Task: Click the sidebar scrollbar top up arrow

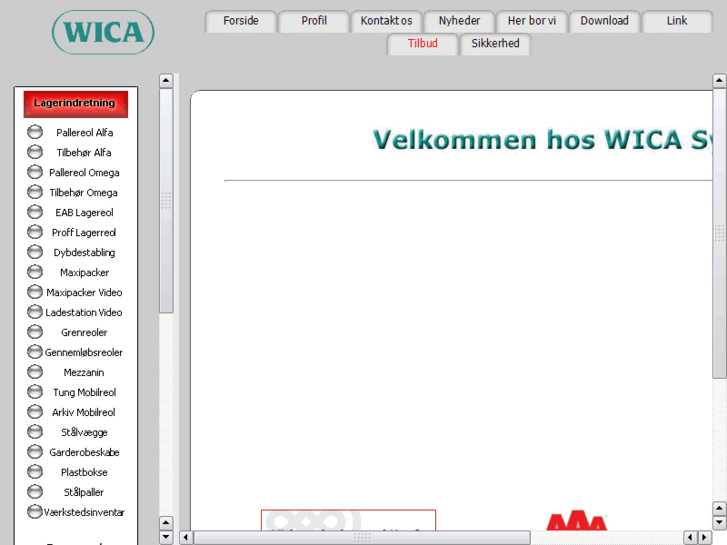Action: tap(166, 81)
